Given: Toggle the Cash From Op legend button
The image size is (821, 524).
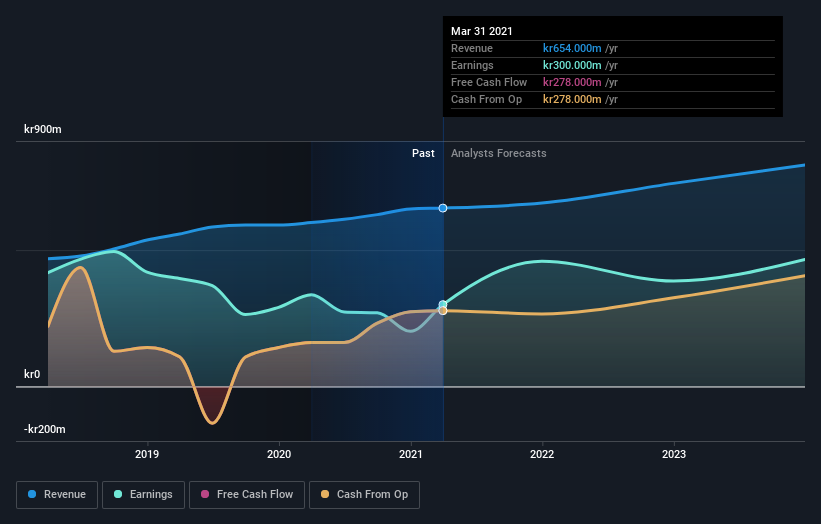Looking at the screenshot, I should tap(364, 495).
